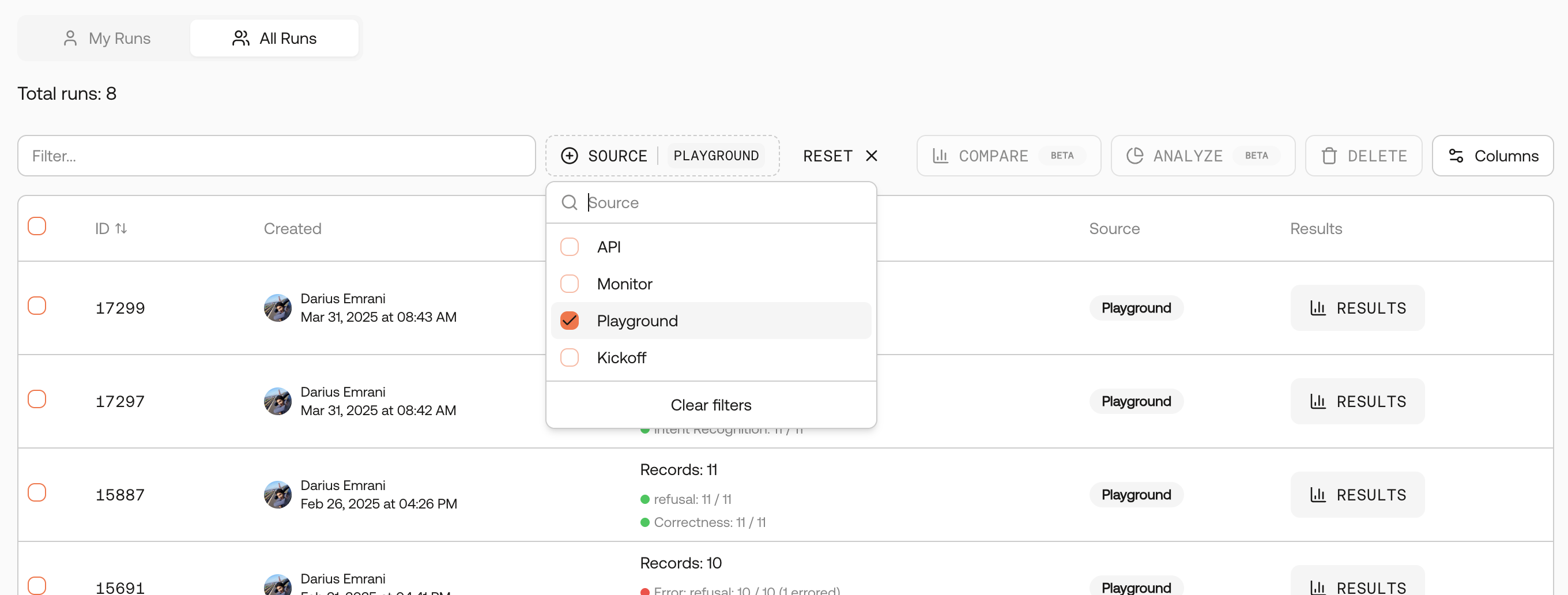Click 'Feb 26, 2025 at 04:26 PM' timestamp
Image resolution: width=1568 pixels, height=595 pixels.
(379, 504)
